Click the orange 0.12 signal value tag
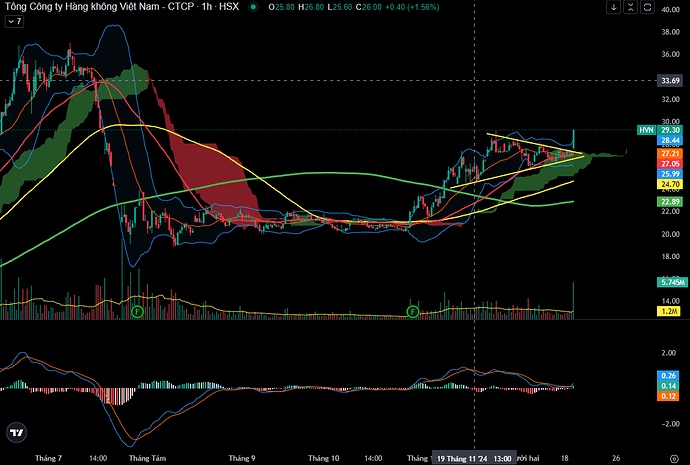690x465 pixels. pyautogui.click(x=668, y=396)
